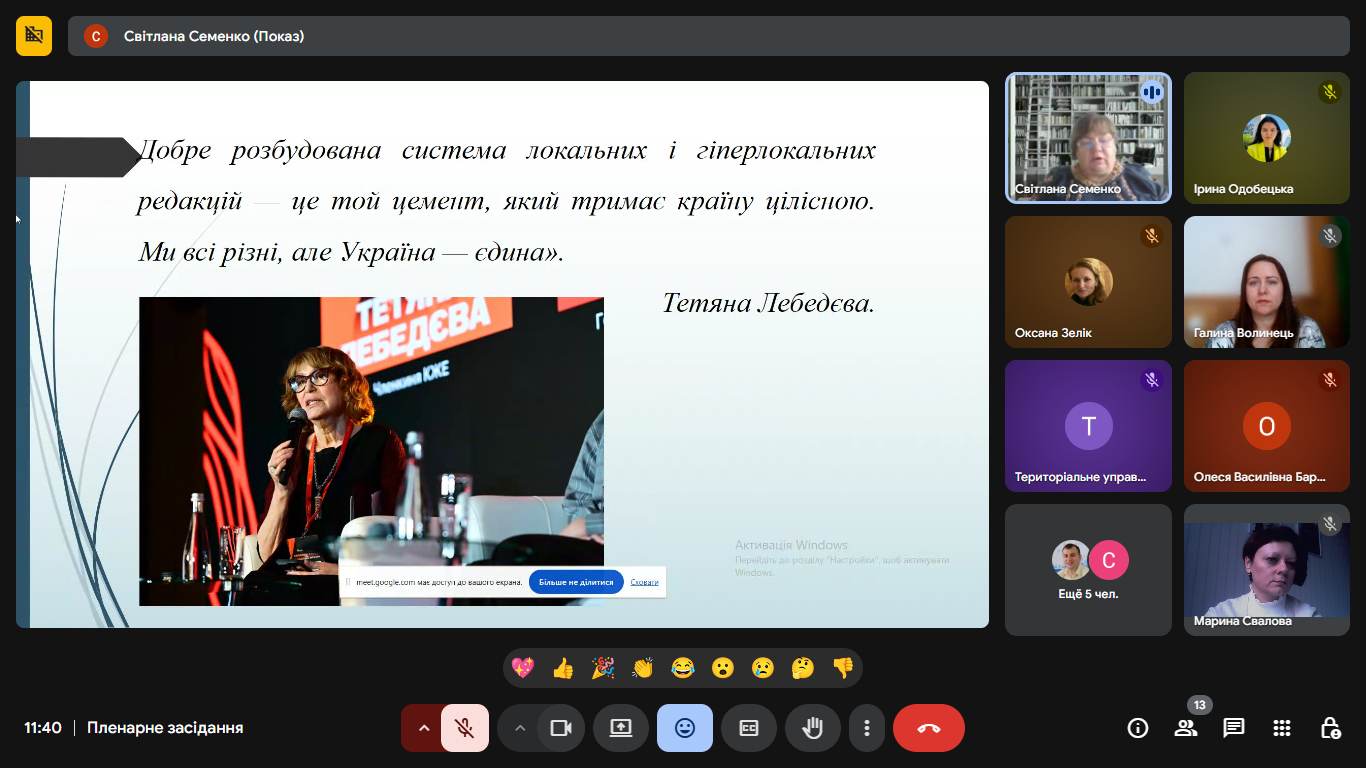Viewport: 1366px width, 768px height.
Task: Click the meeting details info icon
Action: click(x=1138, y=728)
